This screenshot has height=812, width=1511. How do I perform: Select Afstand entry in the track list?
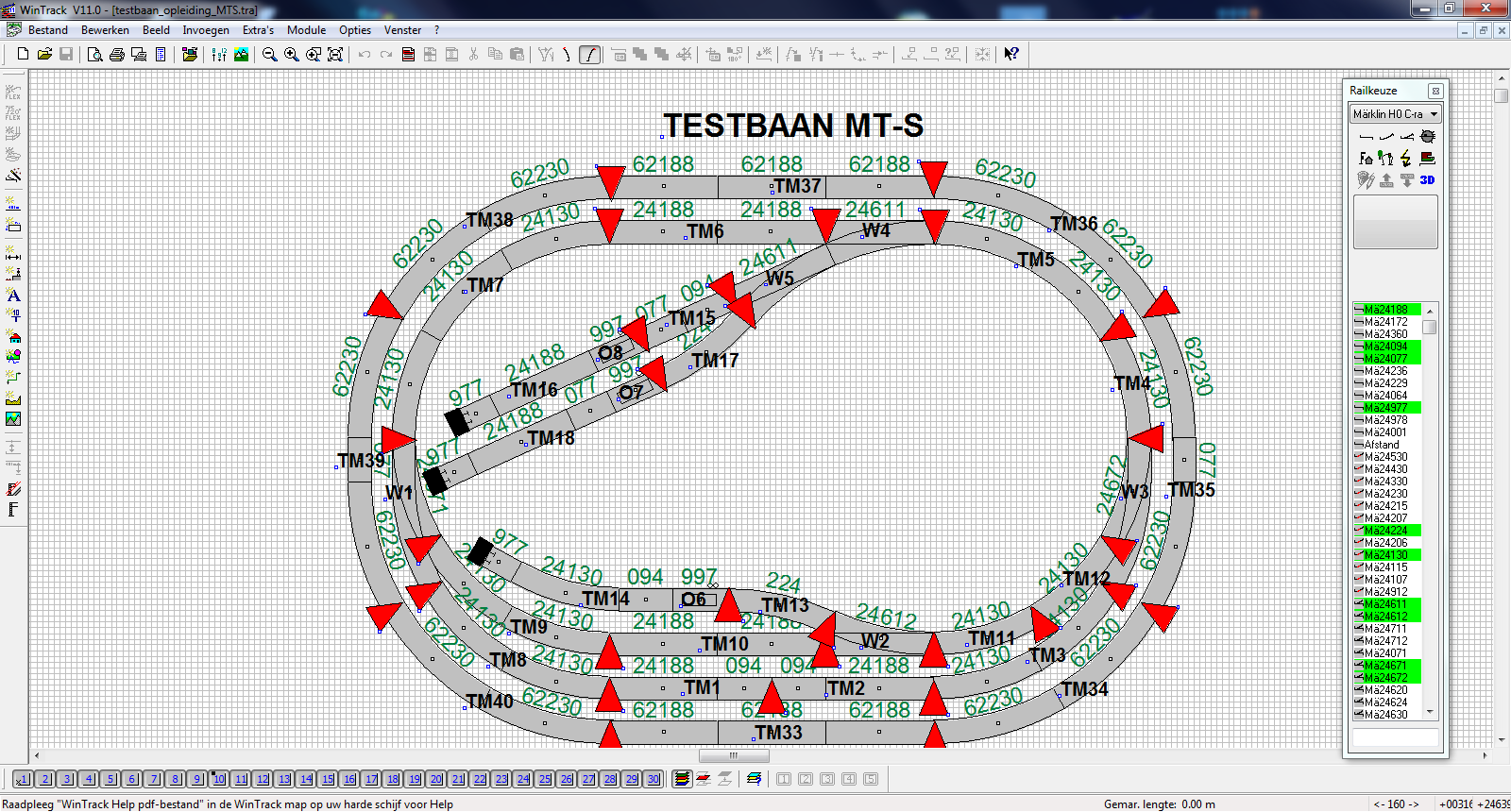1387,445
